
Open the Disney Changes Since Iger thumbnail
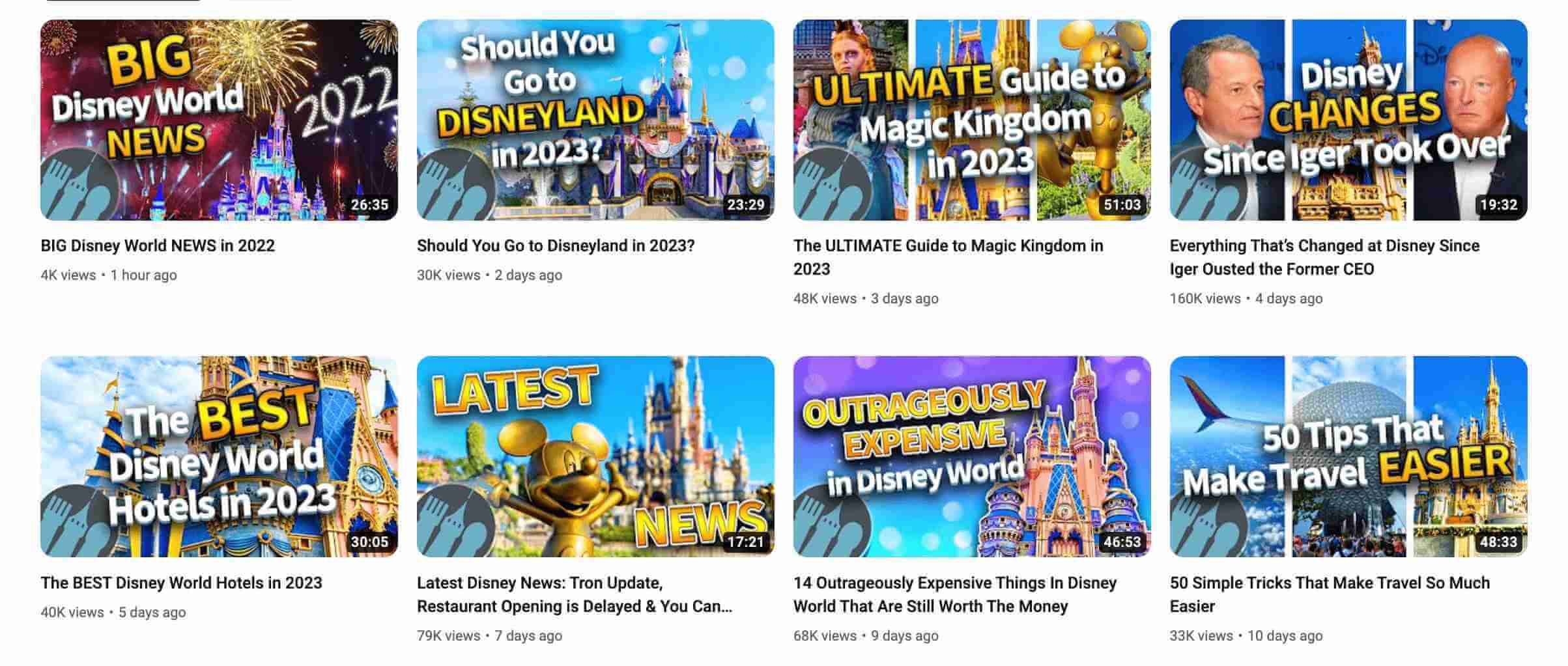click(1348, 120)
